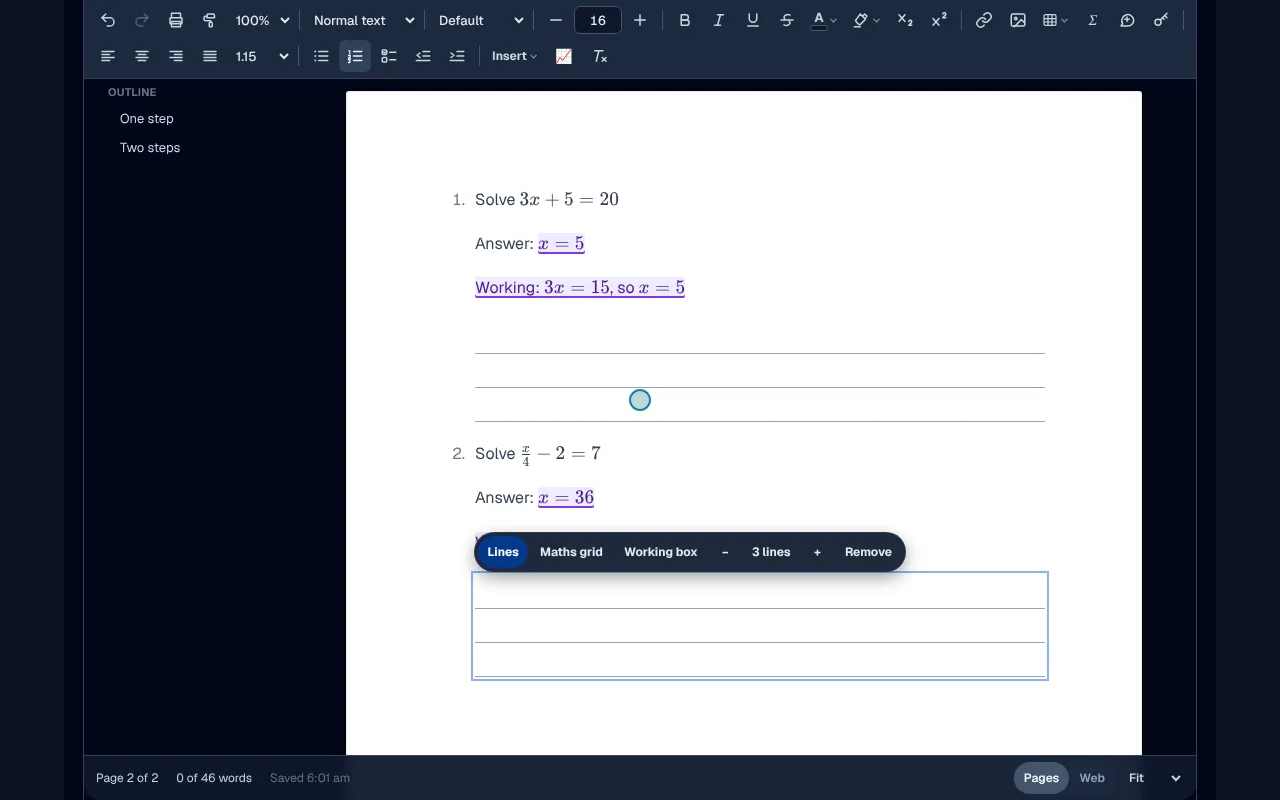Open the highlight color picker
Screen dimensions: 1280x800
[x=865, y=20]
